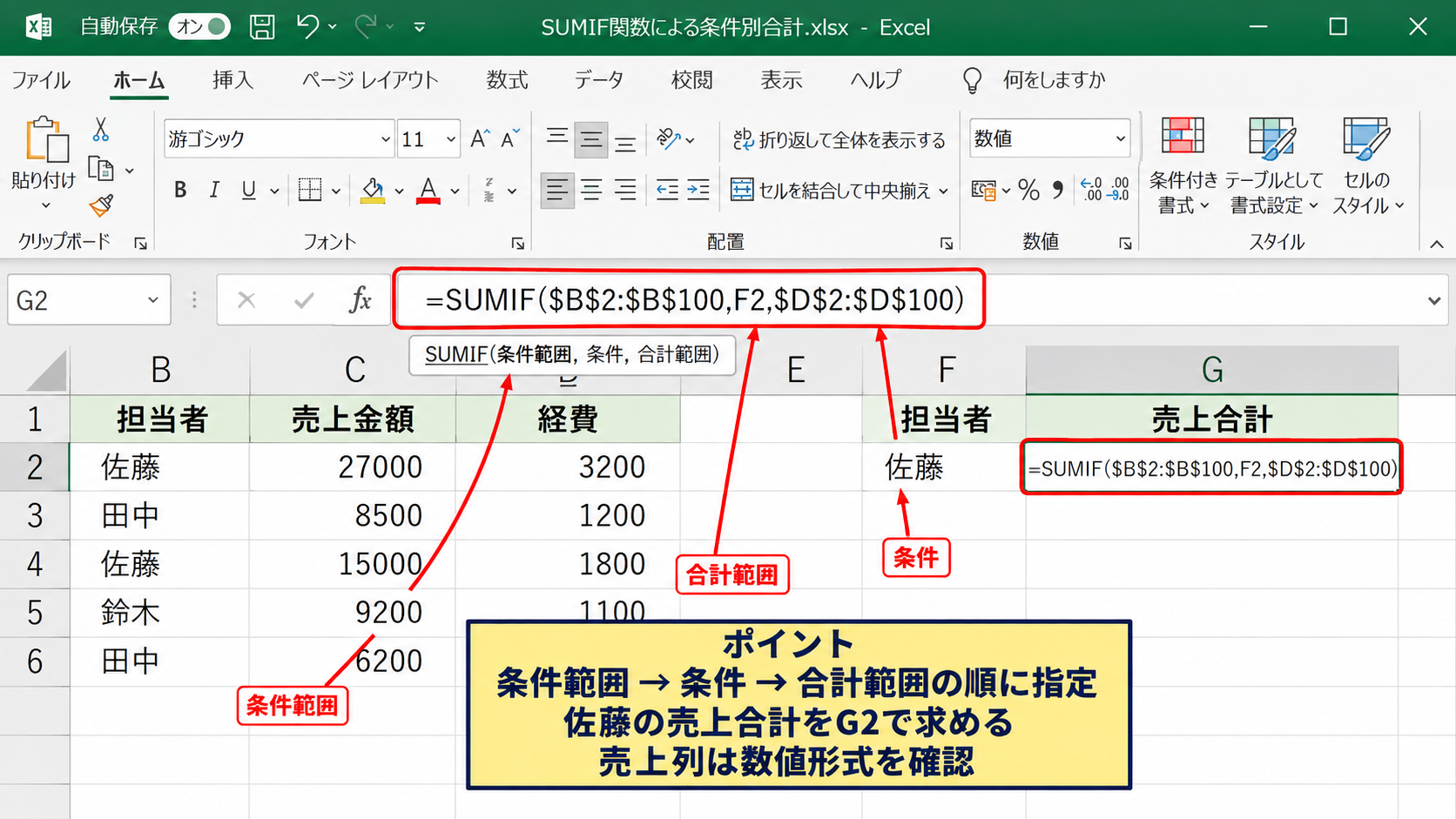
Task: Click increase decimal places icon
Action: [x=1091, y=190]
